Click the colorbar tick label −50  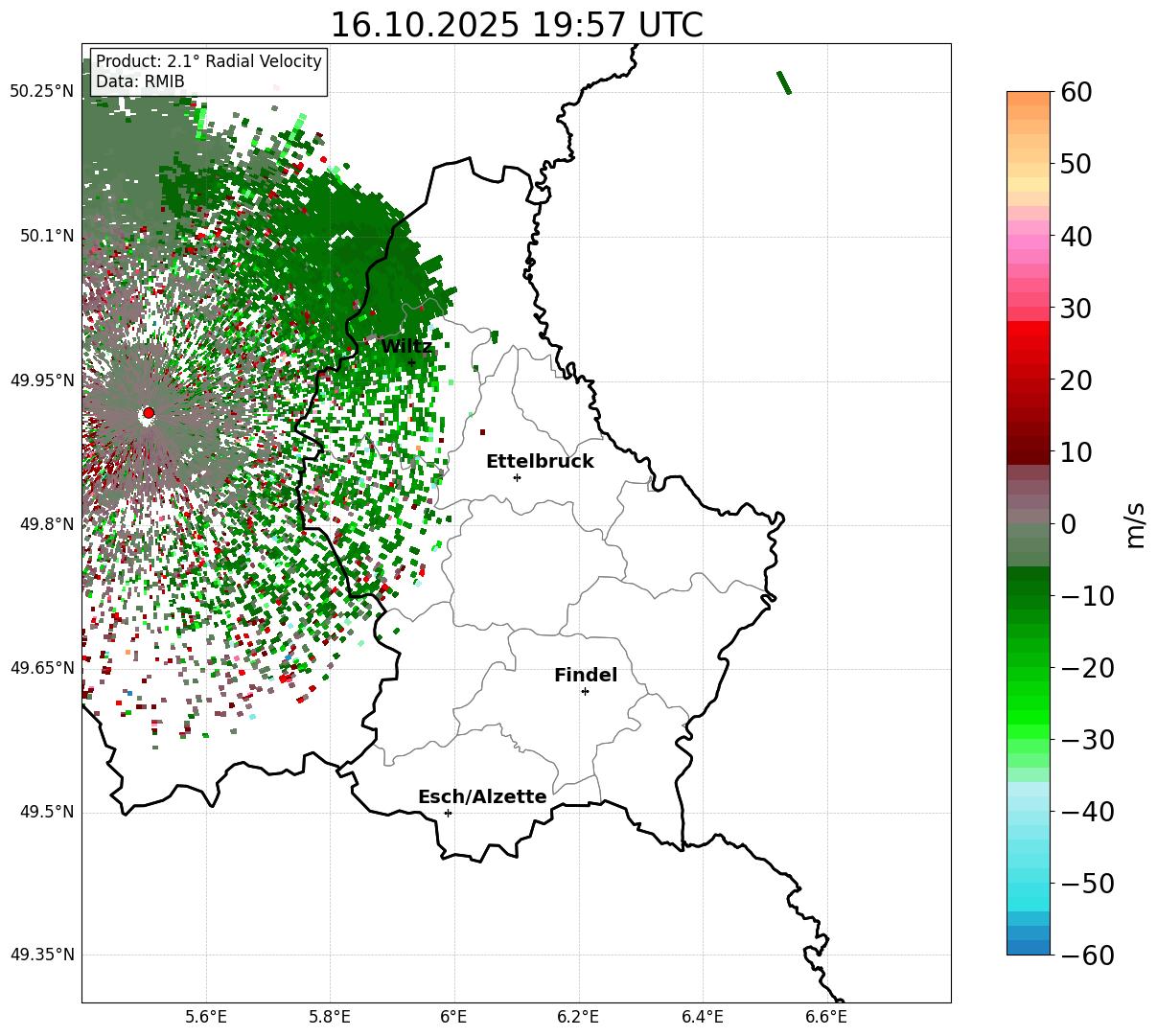(x=1087, y=884)
